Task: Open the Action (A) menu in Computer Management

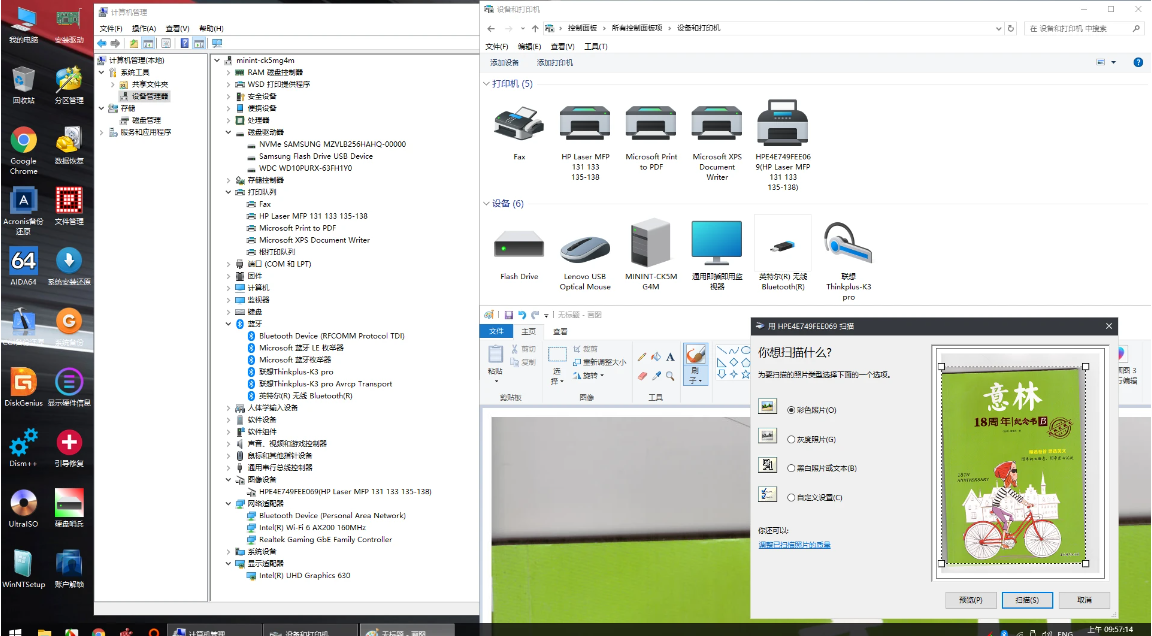Action: coord(143,28)
